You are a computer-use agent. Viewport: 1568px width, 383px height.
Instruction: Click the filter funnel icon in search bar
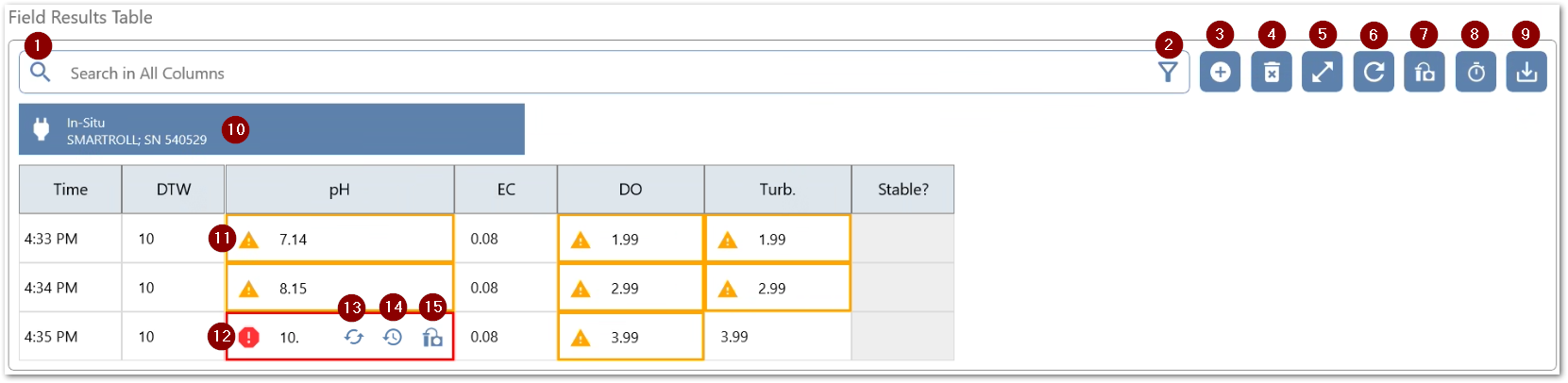(x=1168, y=73)
